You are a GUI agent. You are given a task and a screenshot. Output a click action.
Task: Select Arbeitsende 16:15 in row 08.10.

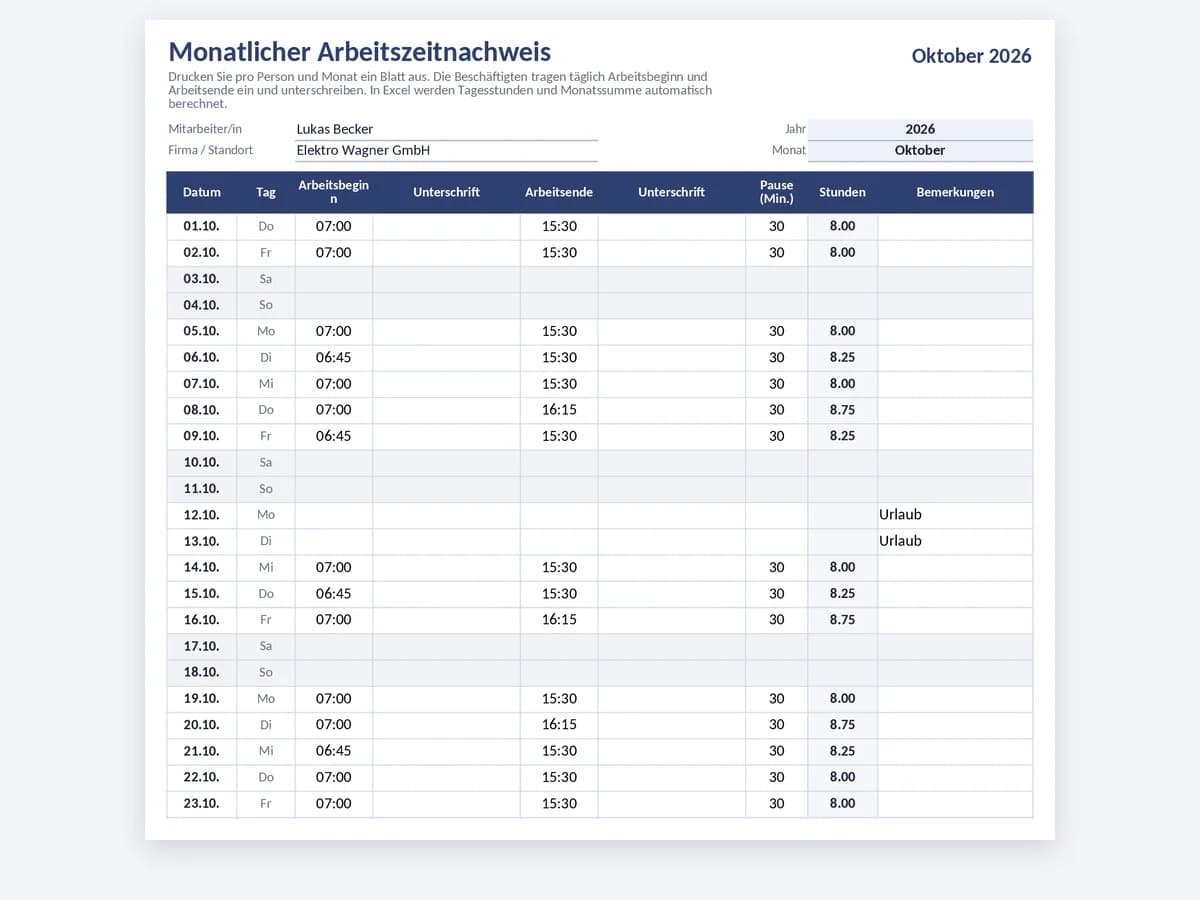(x=559, y=410)
